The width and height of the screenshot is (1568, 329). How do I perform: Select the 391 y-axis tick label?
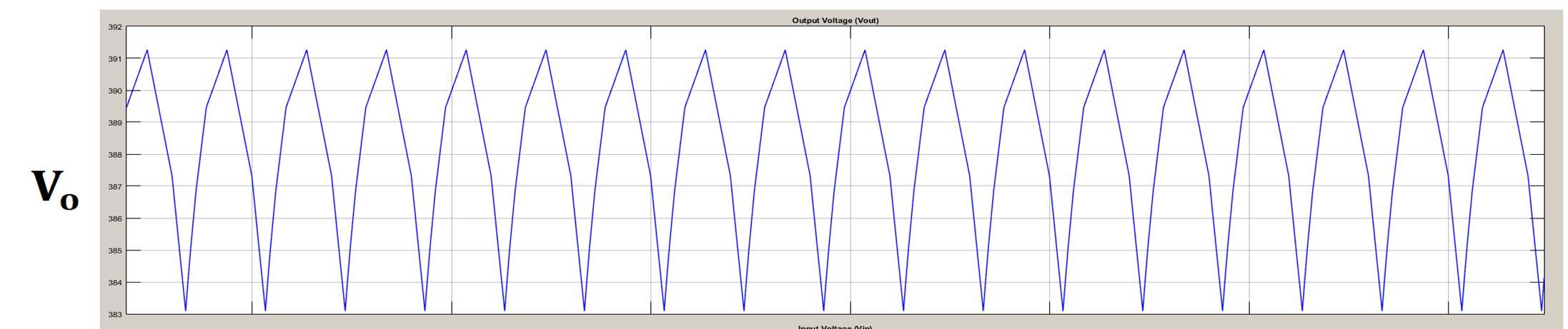(x=115, y=59)
